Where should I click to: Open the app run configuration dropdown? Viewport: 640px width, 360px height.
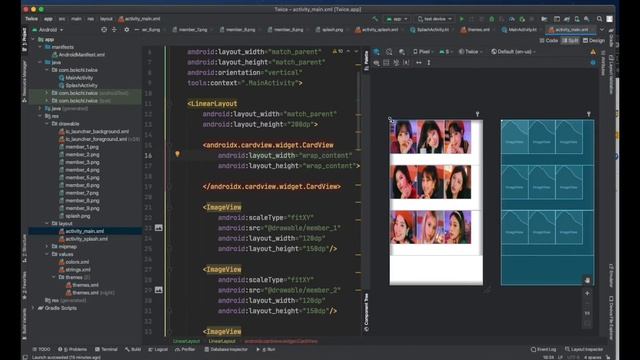point(397,19)
